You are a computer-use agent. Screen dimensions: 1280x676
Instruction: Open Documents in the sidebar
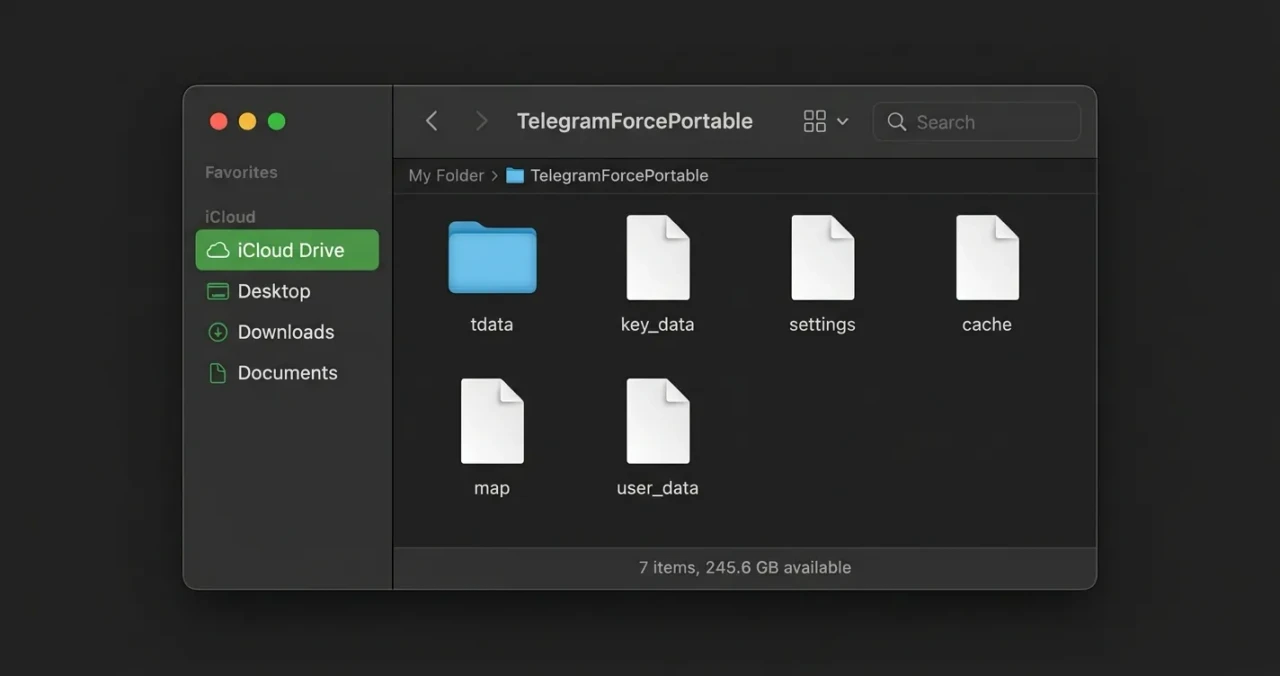click(x=287, y=373)
